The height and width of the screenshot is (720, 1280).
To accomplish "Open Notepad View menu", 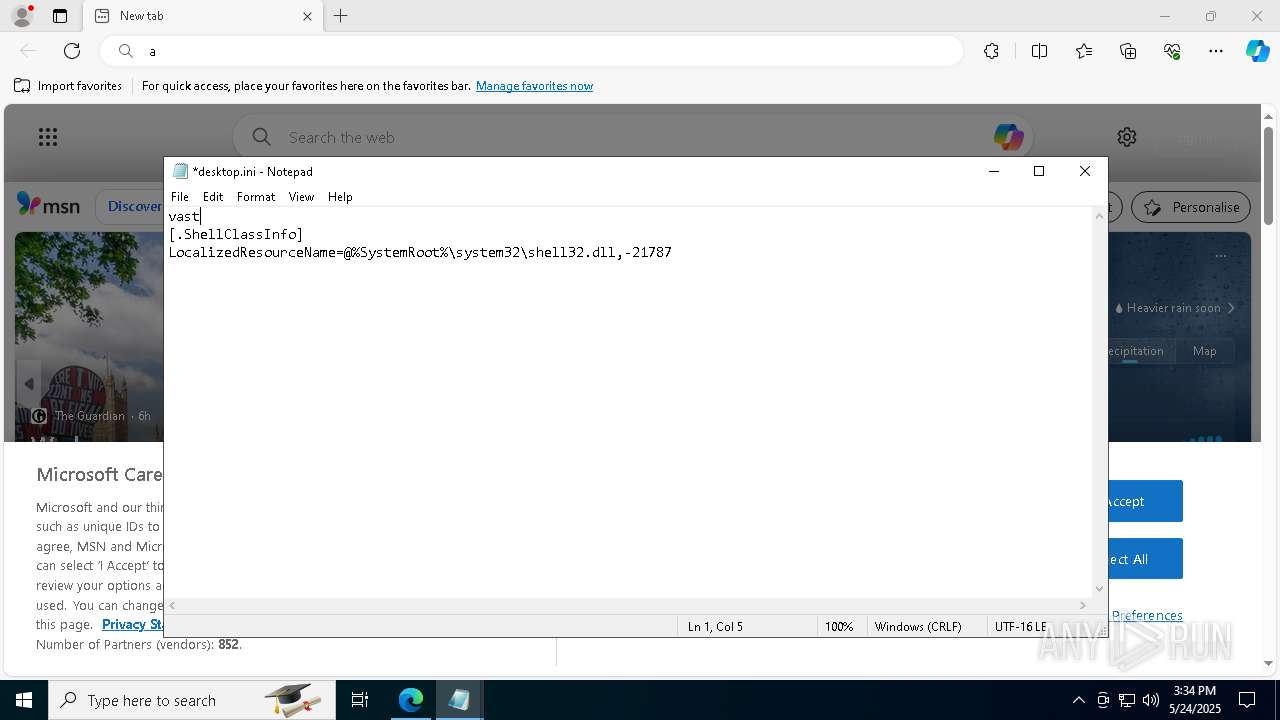I will pyautogui.click(x=301, y=197).
